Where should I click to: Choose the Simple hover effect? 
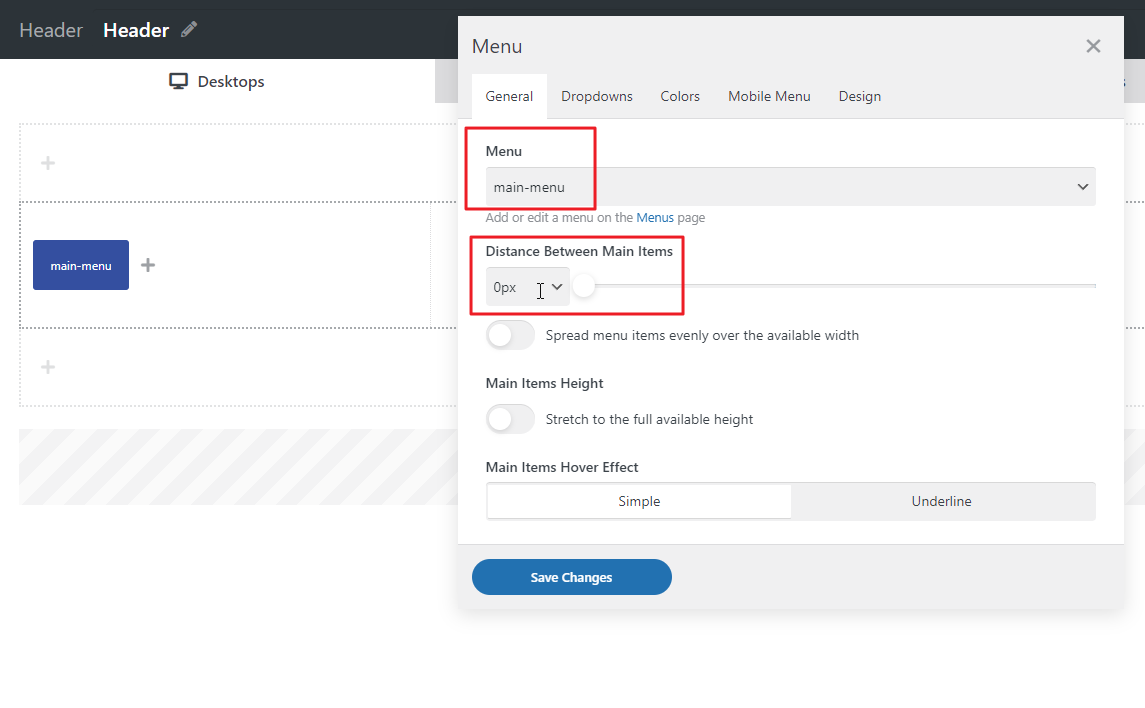click(x=639, y=501)
